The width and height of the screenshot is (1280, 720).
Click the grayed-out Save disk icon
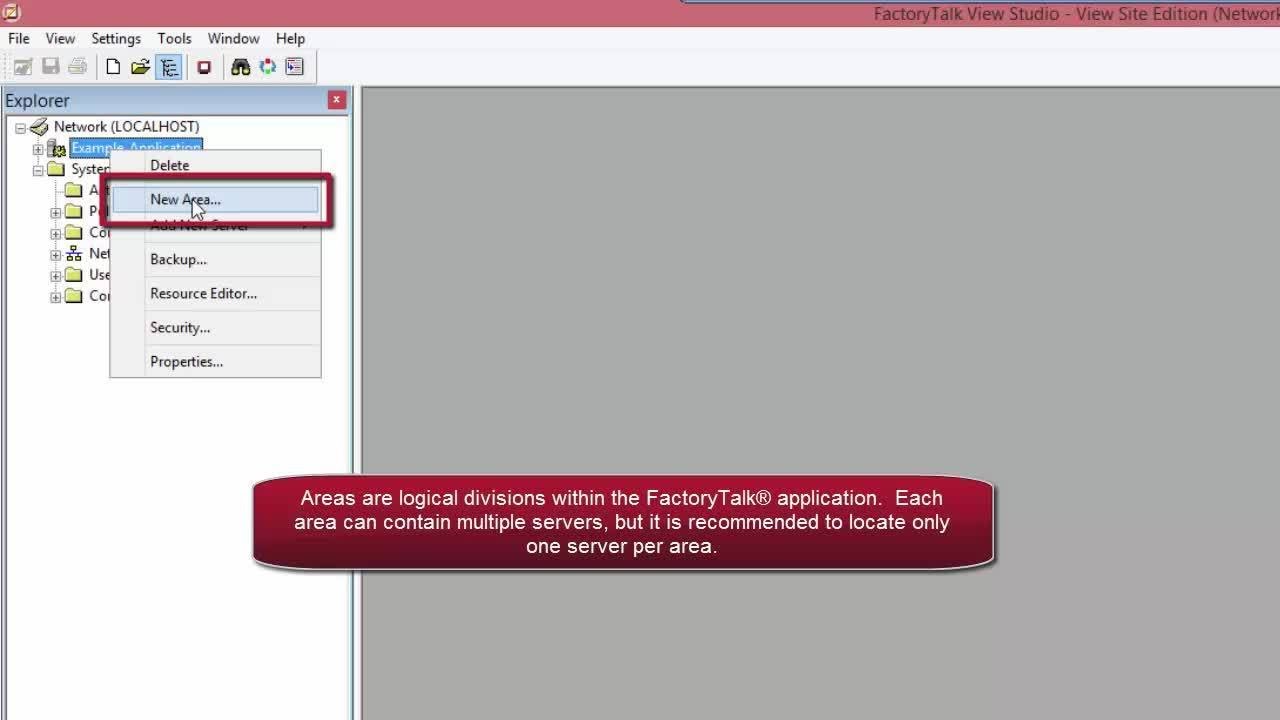[50, 67]
